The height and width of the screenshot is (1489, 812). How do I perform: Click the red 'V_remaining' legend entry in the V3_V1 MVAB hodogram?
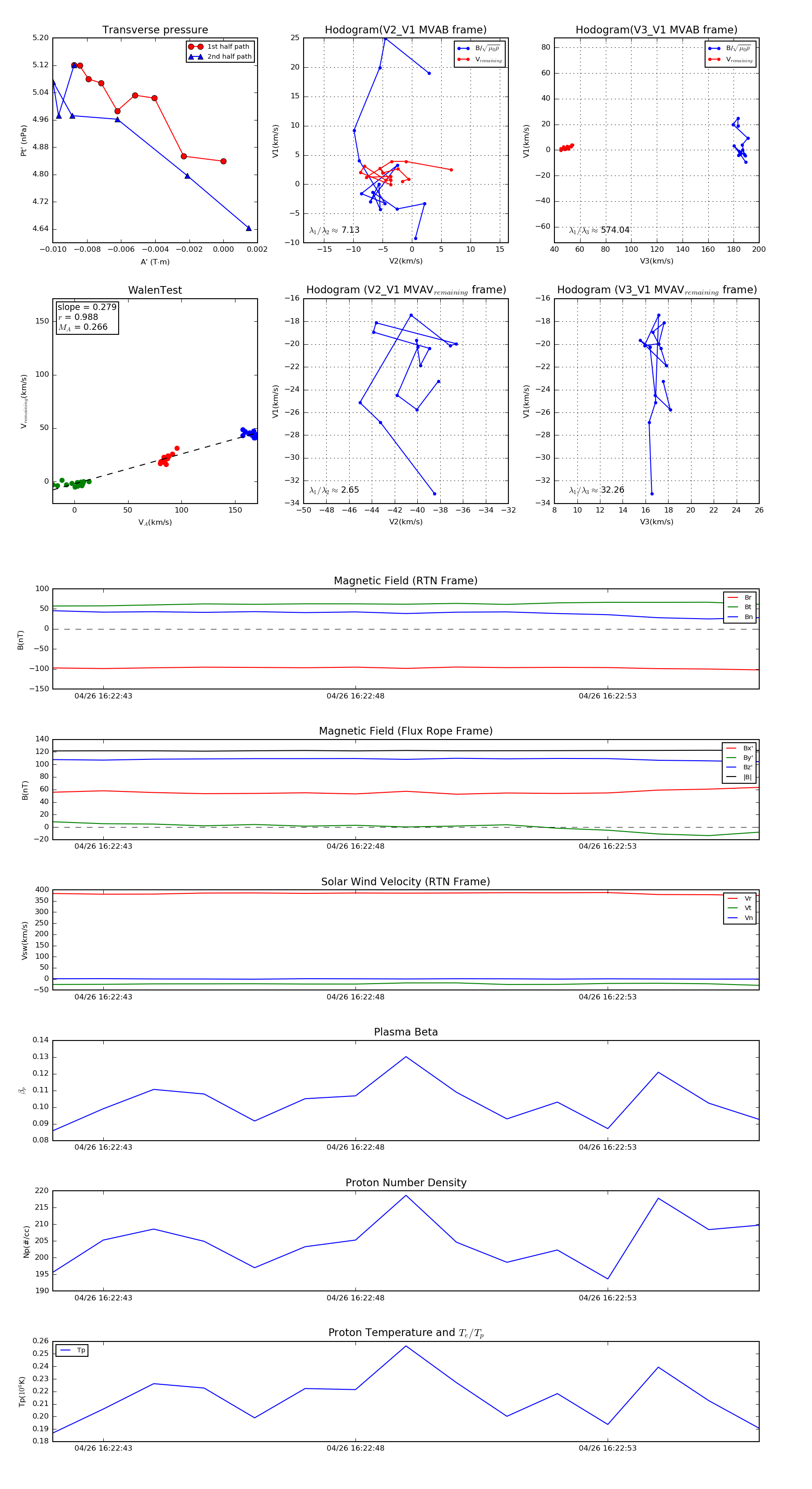[730, 60]
